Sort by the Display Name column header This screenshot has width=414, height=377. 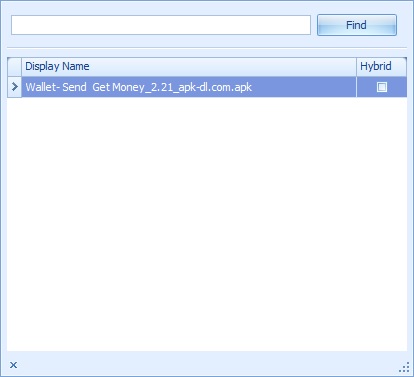(x=189, y=66)
